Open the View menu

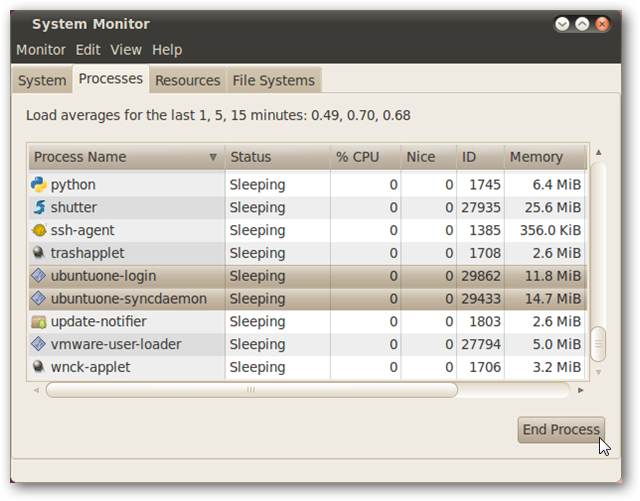click(126, 50)
